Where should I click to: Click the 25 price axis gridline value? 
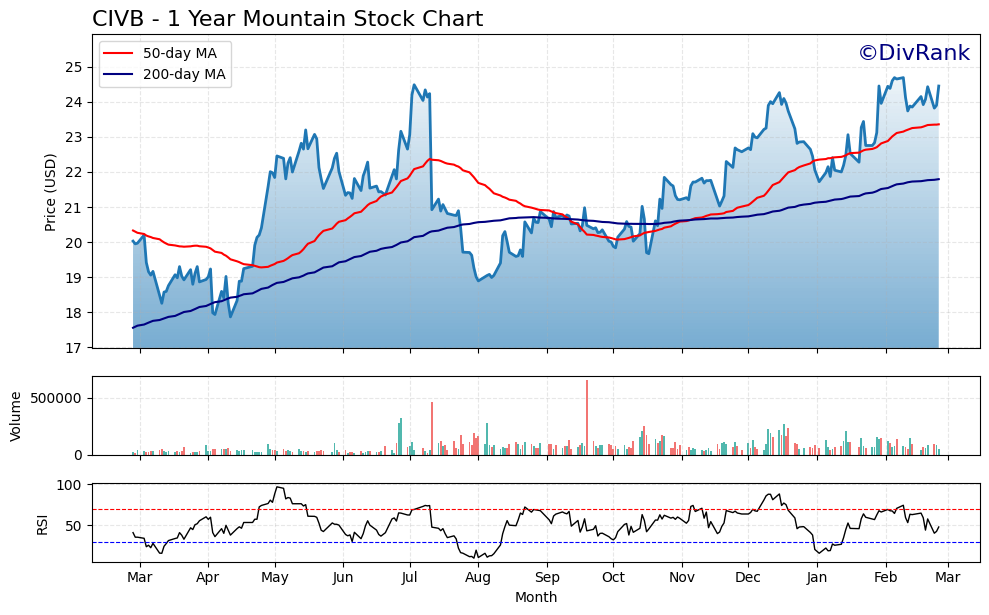(75, 69)
